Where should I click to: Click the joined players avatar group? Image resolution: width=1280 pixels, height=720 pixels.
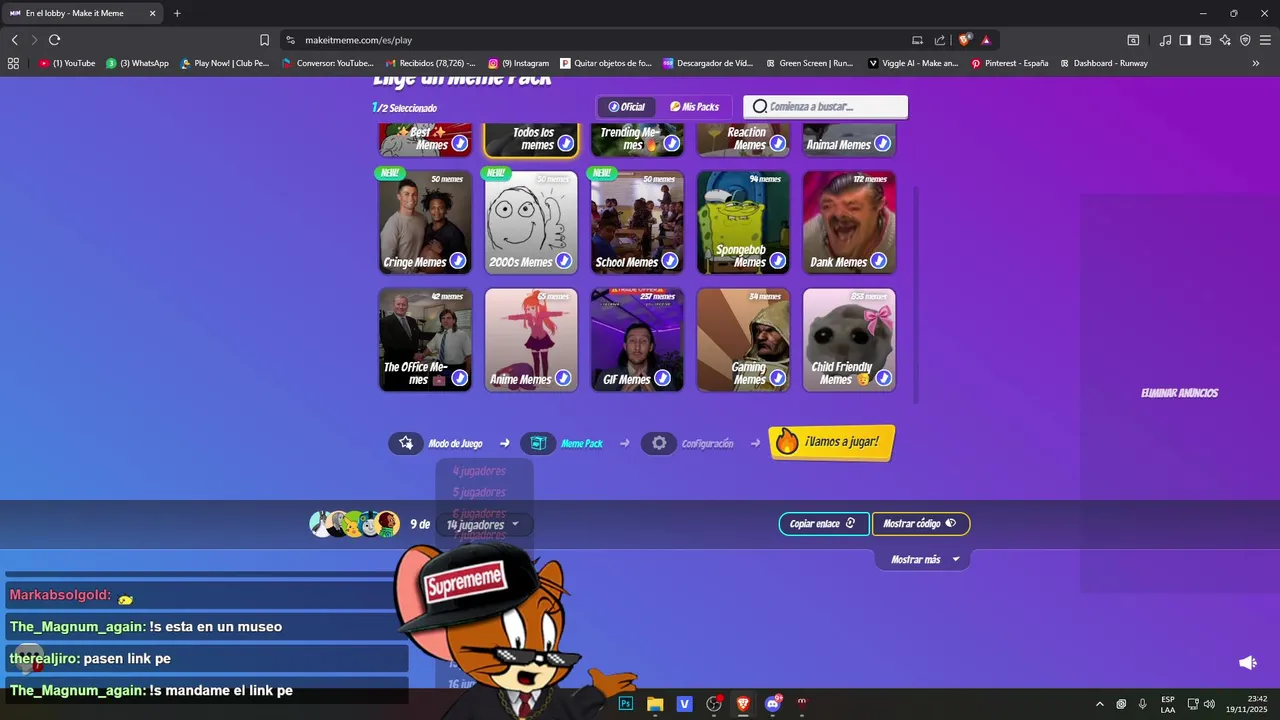(354, 524)
